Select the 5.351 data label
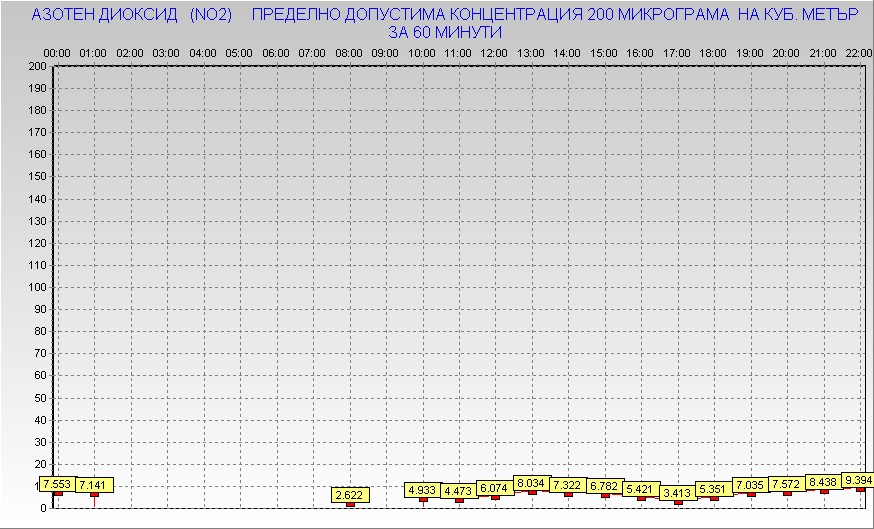This screenshot has width=874, height=529. pyautogui.click(x=714, y=489)
